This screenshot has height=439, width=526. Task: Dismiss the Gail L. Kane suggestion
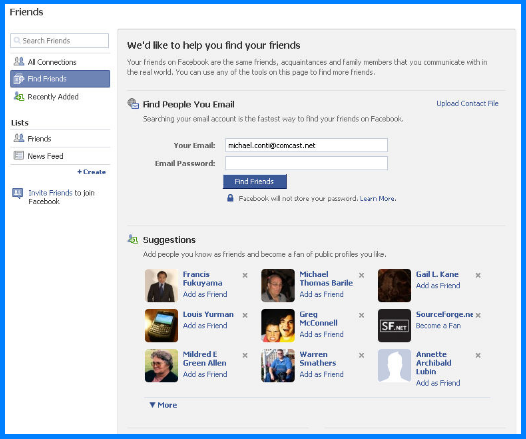point(478,275)
